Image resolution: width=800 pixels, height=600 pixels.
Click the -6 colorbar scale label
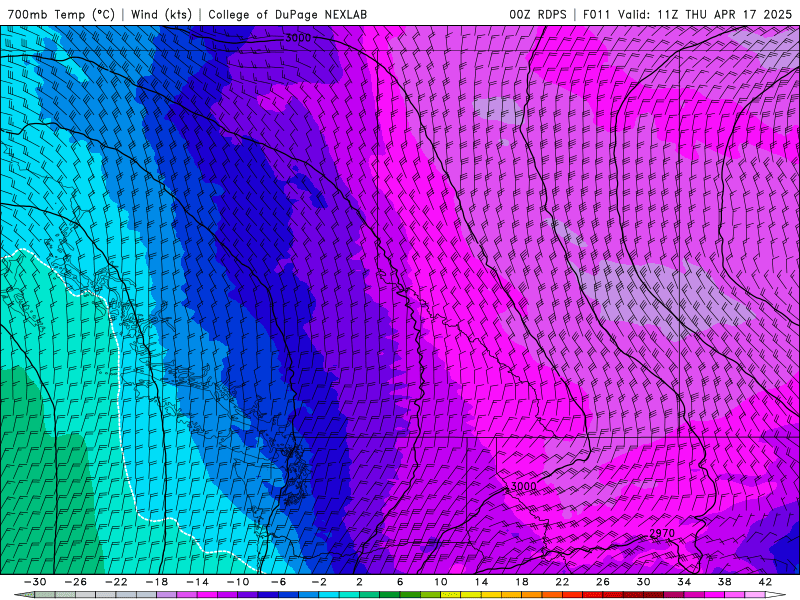pyautogui.click(x=278, y=582)
